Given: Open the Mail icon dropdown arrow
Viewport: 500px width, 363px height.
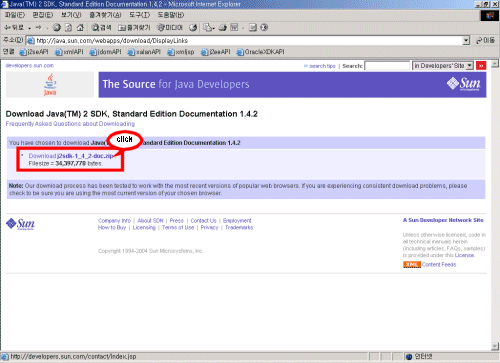Looking at the screenshot, I should point(214,28).
